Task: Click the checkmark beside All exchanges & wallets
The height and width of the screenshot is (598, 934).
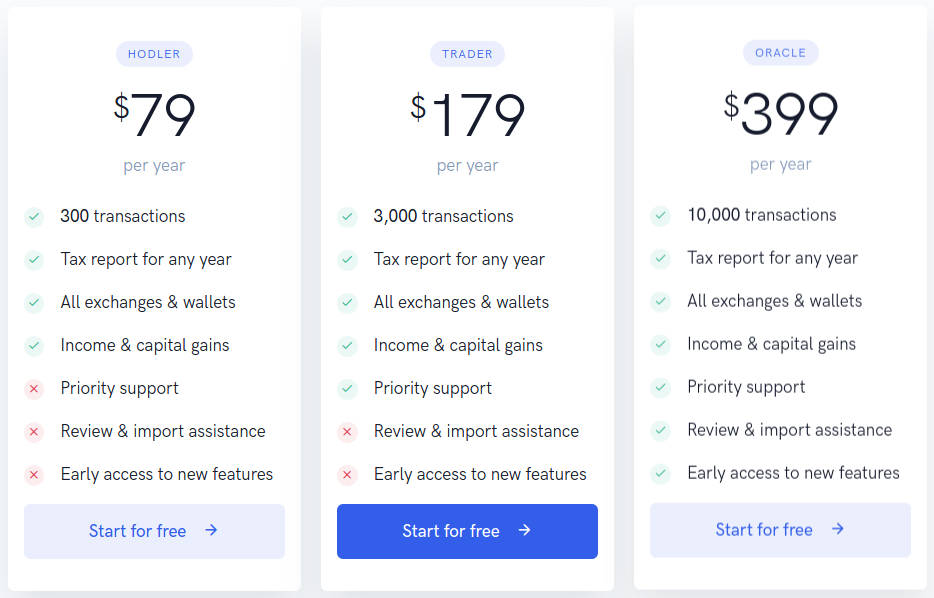Action: tap(33, 302)
